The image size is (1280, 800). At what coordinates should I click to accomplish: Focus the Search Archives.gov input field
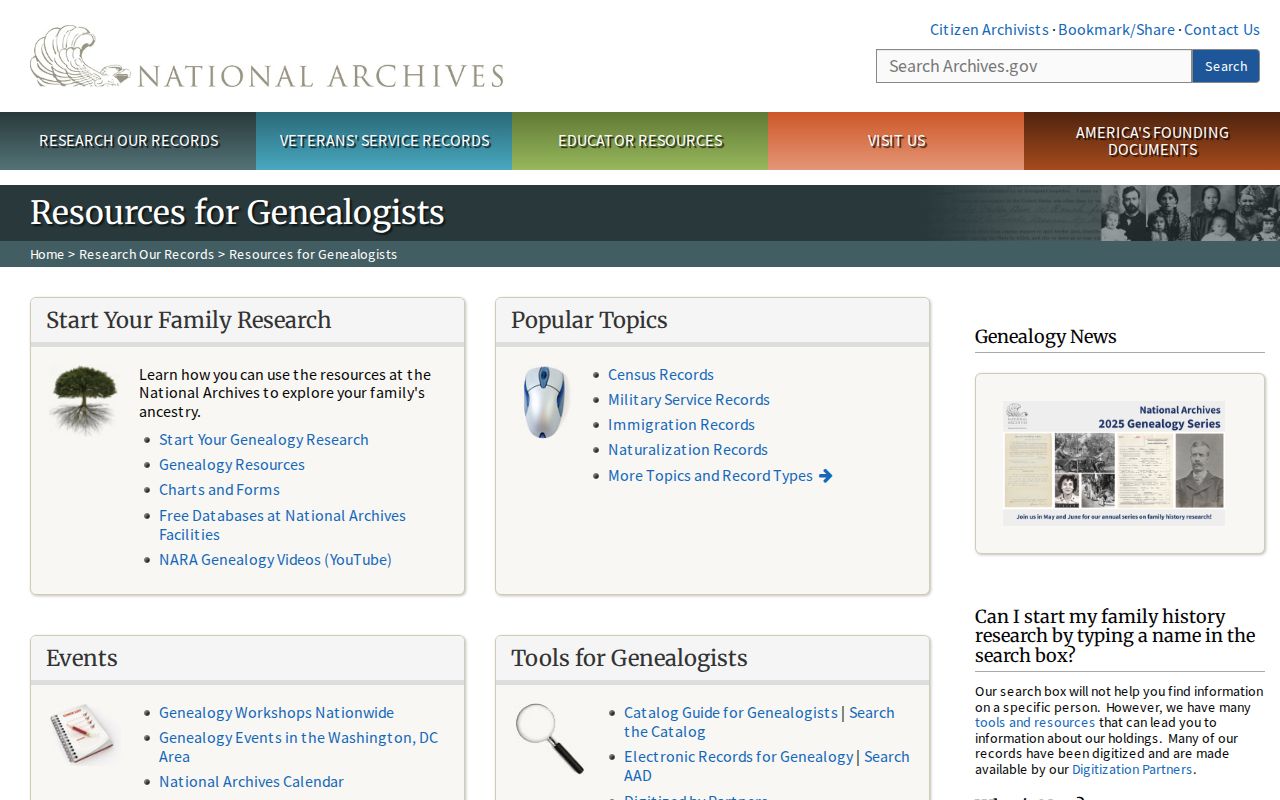(x=1034, y=66)
